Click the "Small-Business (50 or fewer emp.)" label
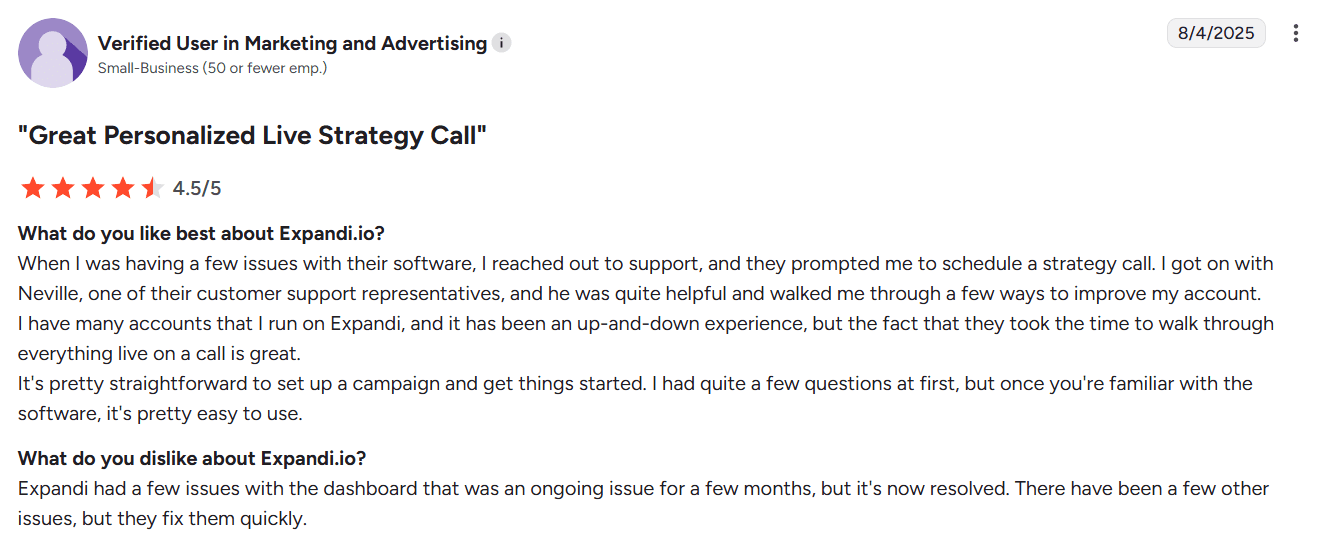Viewport: 1326px width, 545px height. pos(212,68)
